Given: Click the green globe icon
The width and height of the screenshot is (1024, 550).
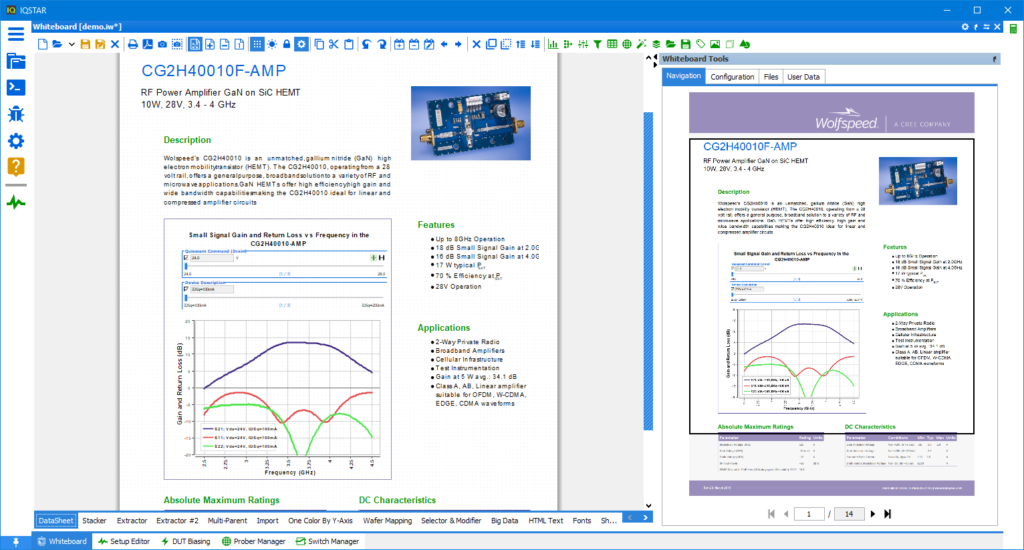Looking at the screenshot, I should [x=627, y=44].
